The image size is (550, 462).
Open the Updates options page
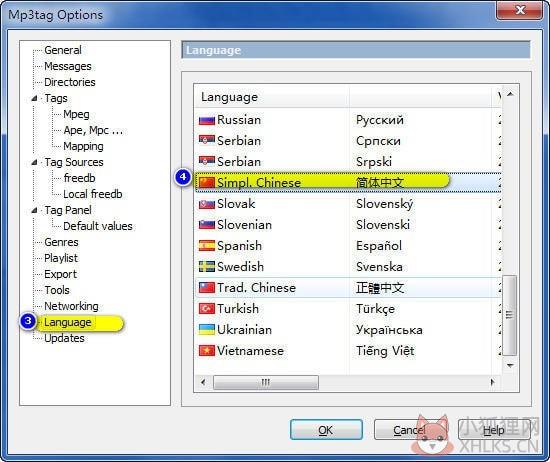64,339
